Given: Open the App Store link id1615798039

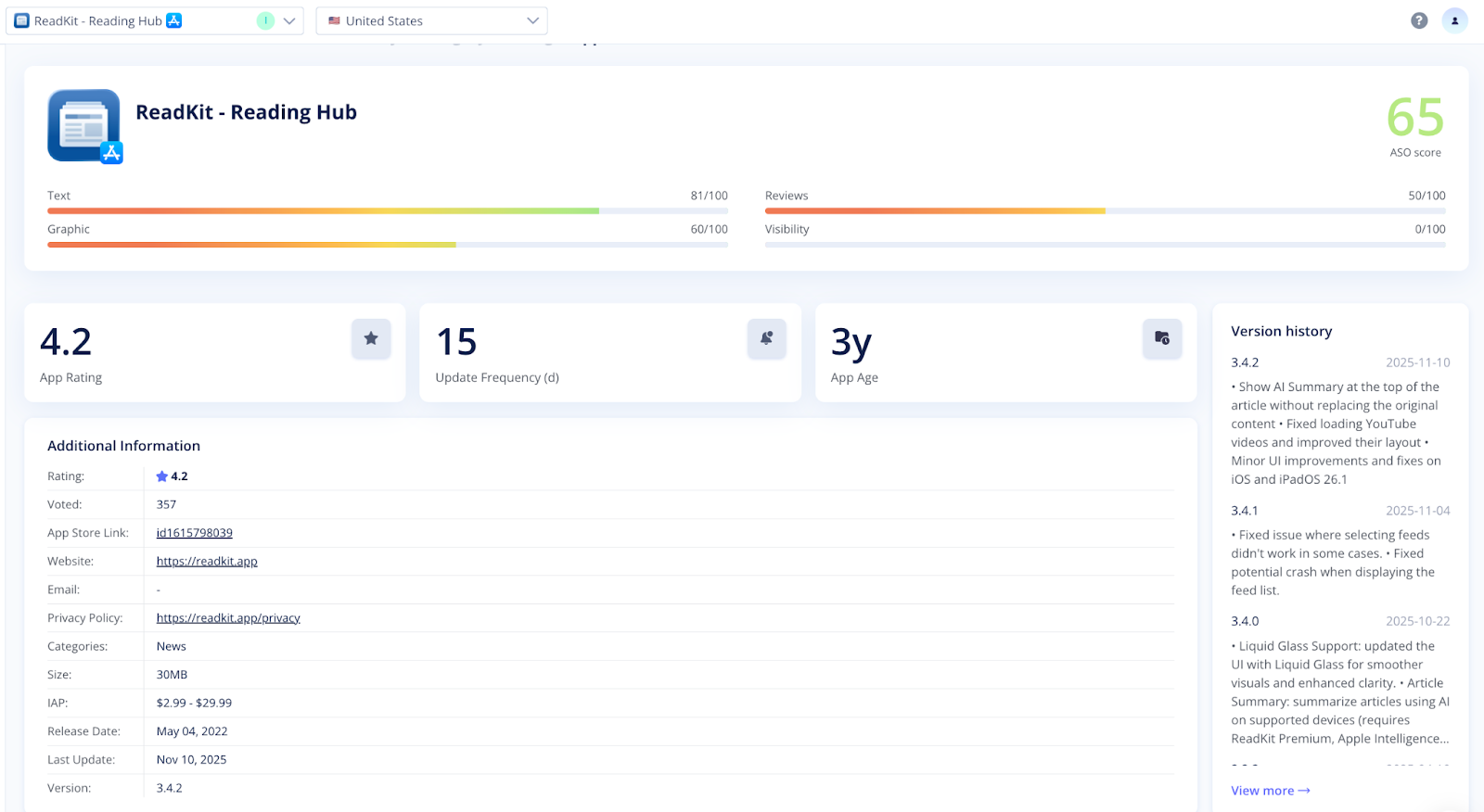Looking at the screenshot, I should click(x=195, y=533).
